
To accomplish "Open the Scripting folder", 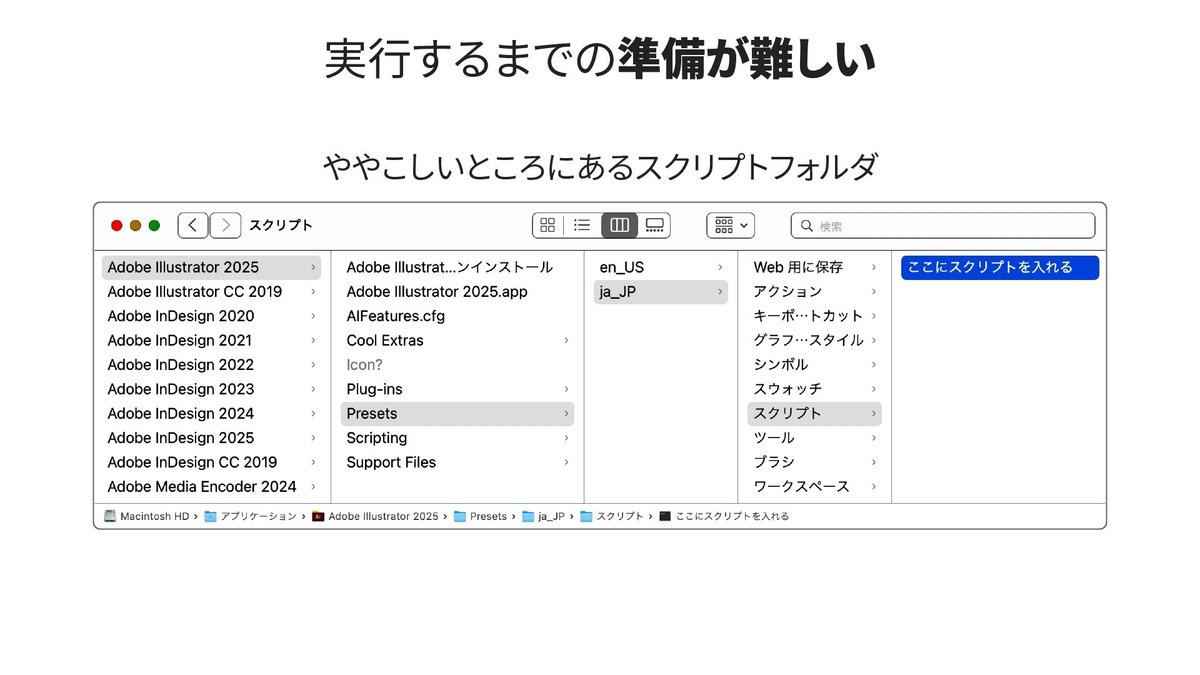I will (x=457, y=438).
